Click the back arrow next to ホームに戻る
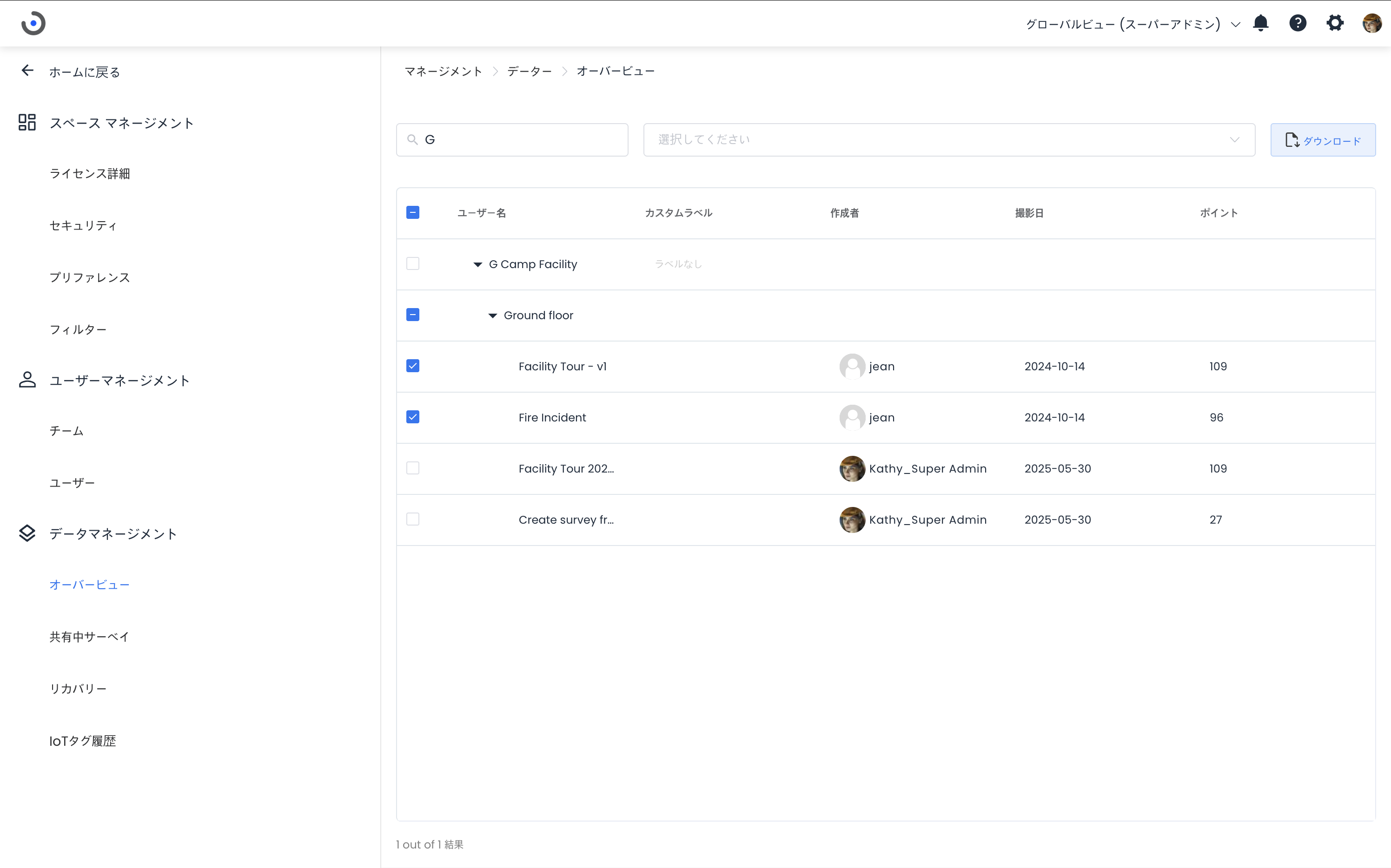This screenshot has height=868, width=1391. click(x=27, y=71)
